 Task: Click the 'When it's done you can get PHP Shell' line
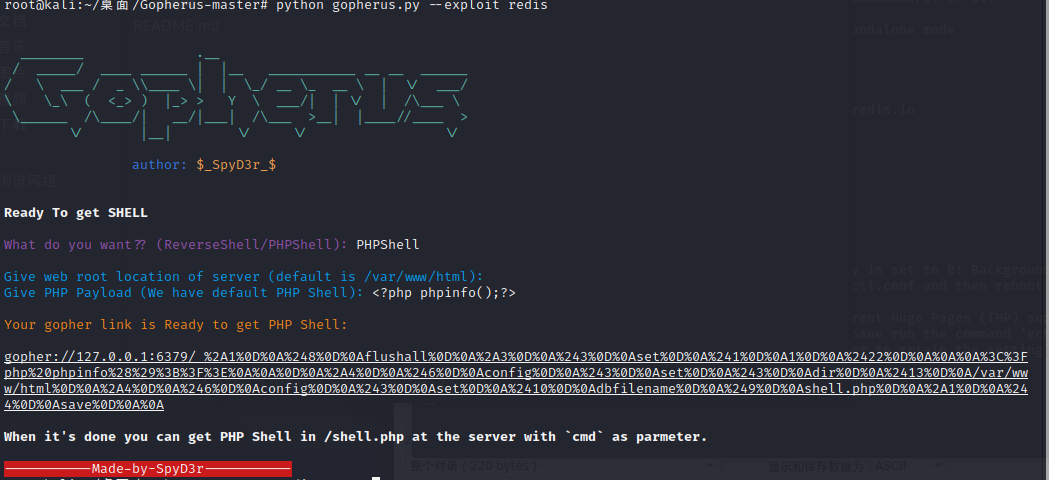(x=355, y=436)
